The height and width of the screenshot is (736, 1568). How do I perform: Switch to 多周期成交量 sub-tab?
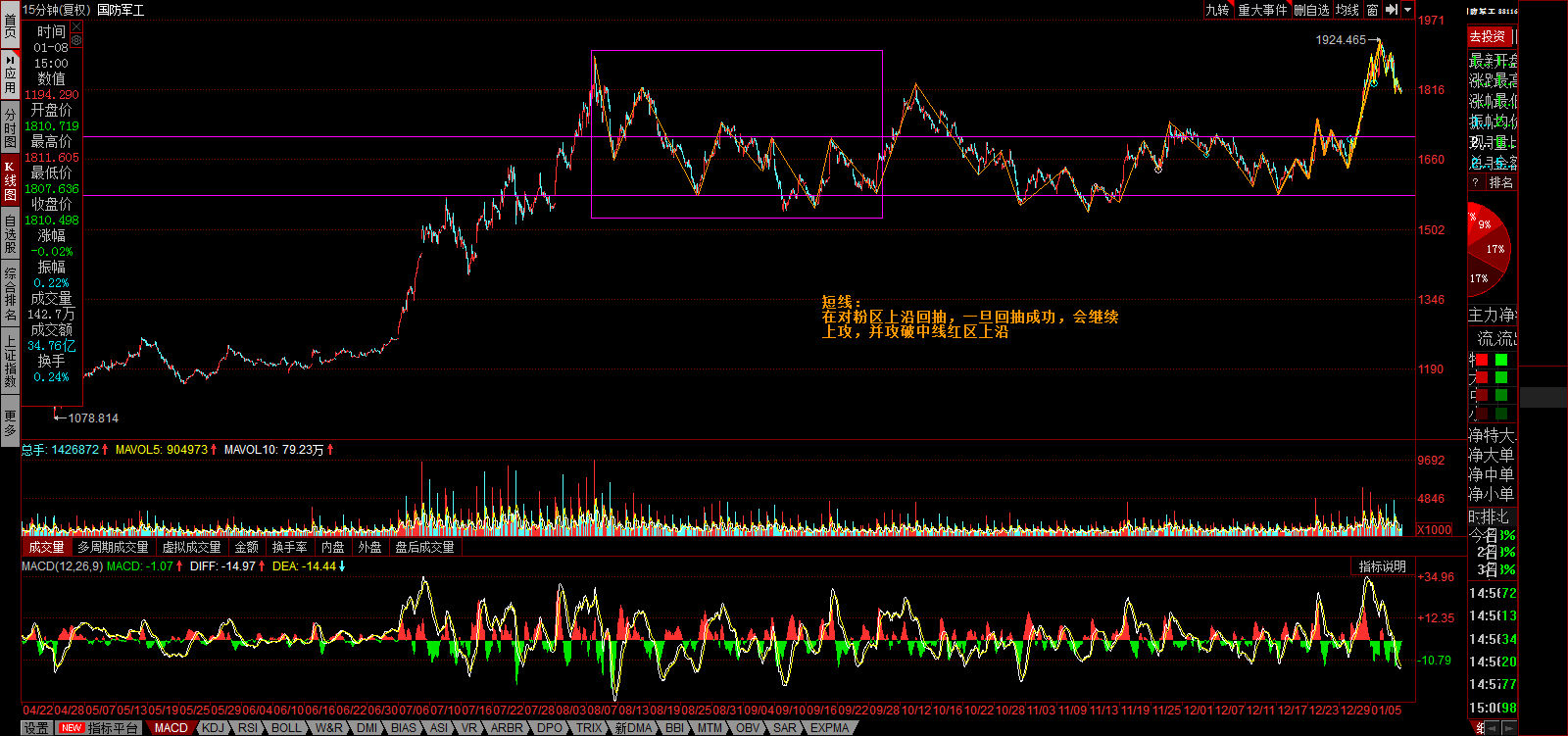(114, 547)
